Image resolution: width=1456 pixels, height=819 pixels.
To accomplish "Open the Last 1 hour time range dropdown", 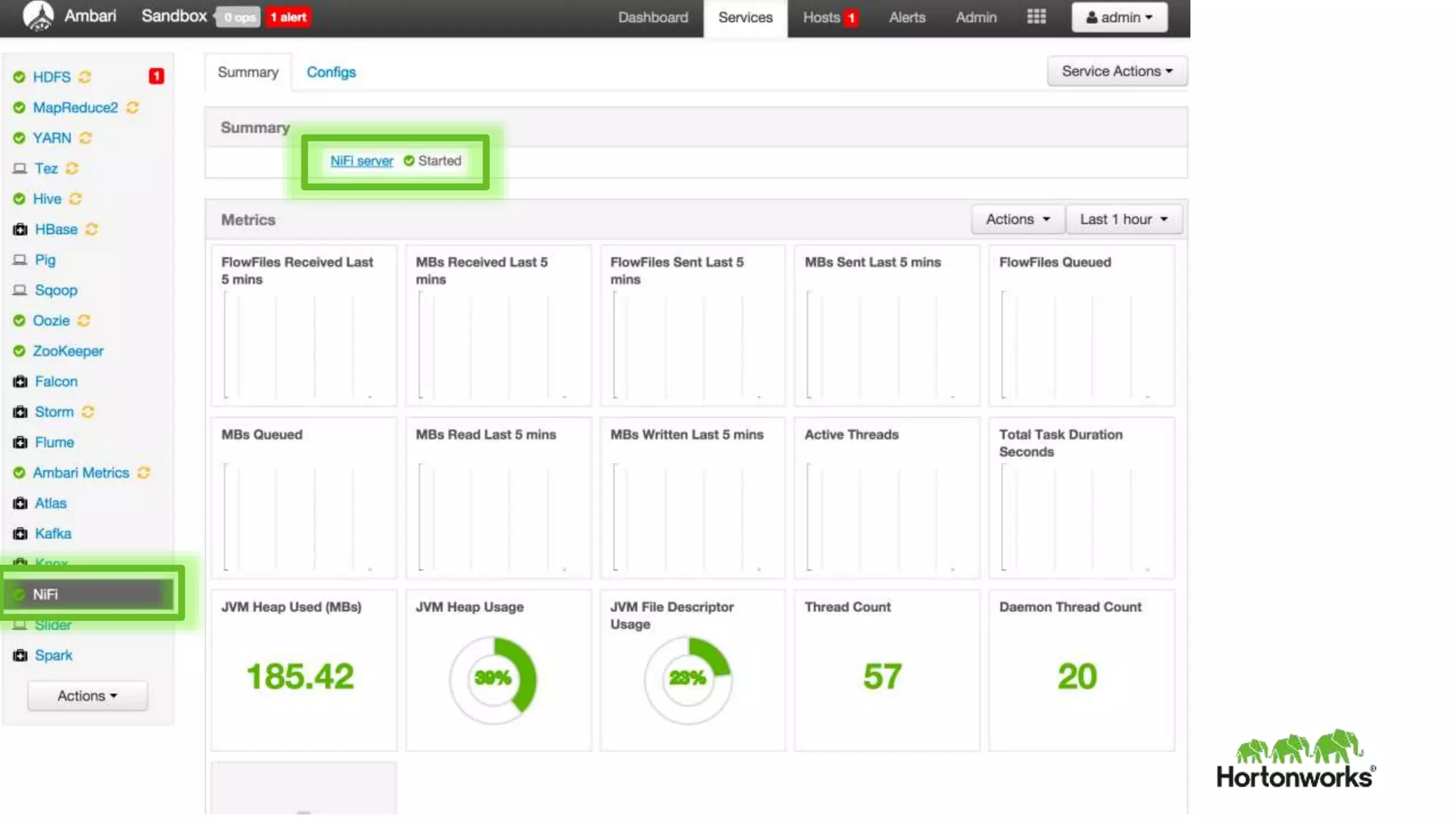I will (x=1123, y=219).
